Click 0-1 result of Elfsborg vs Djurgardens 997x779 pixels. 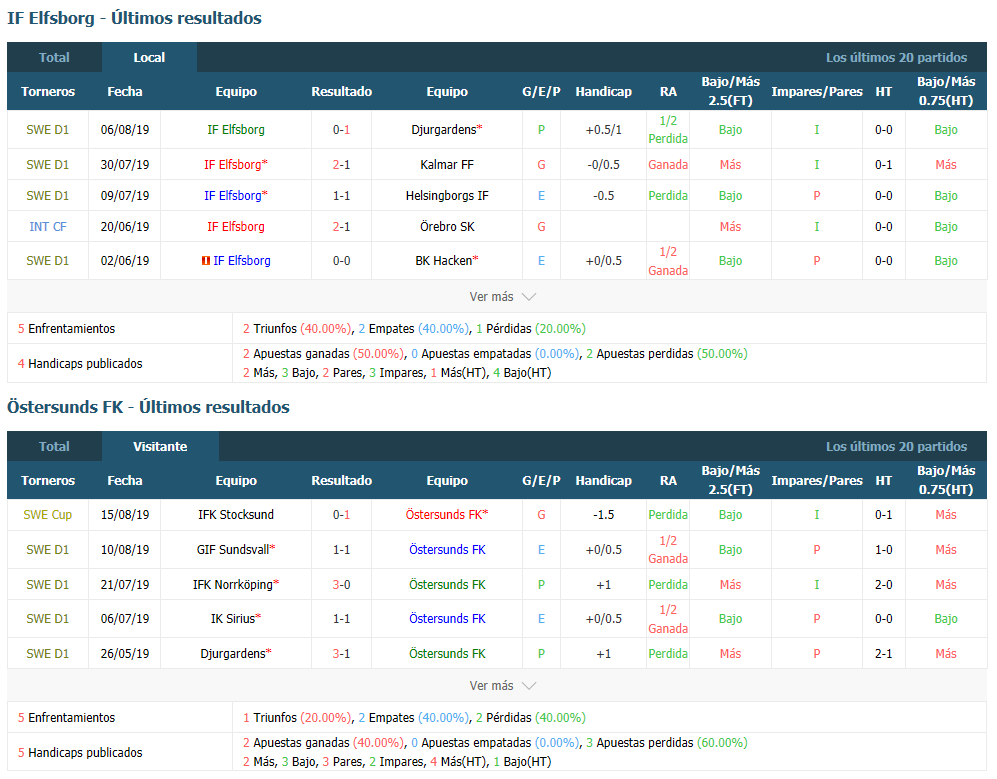point(341,130)
